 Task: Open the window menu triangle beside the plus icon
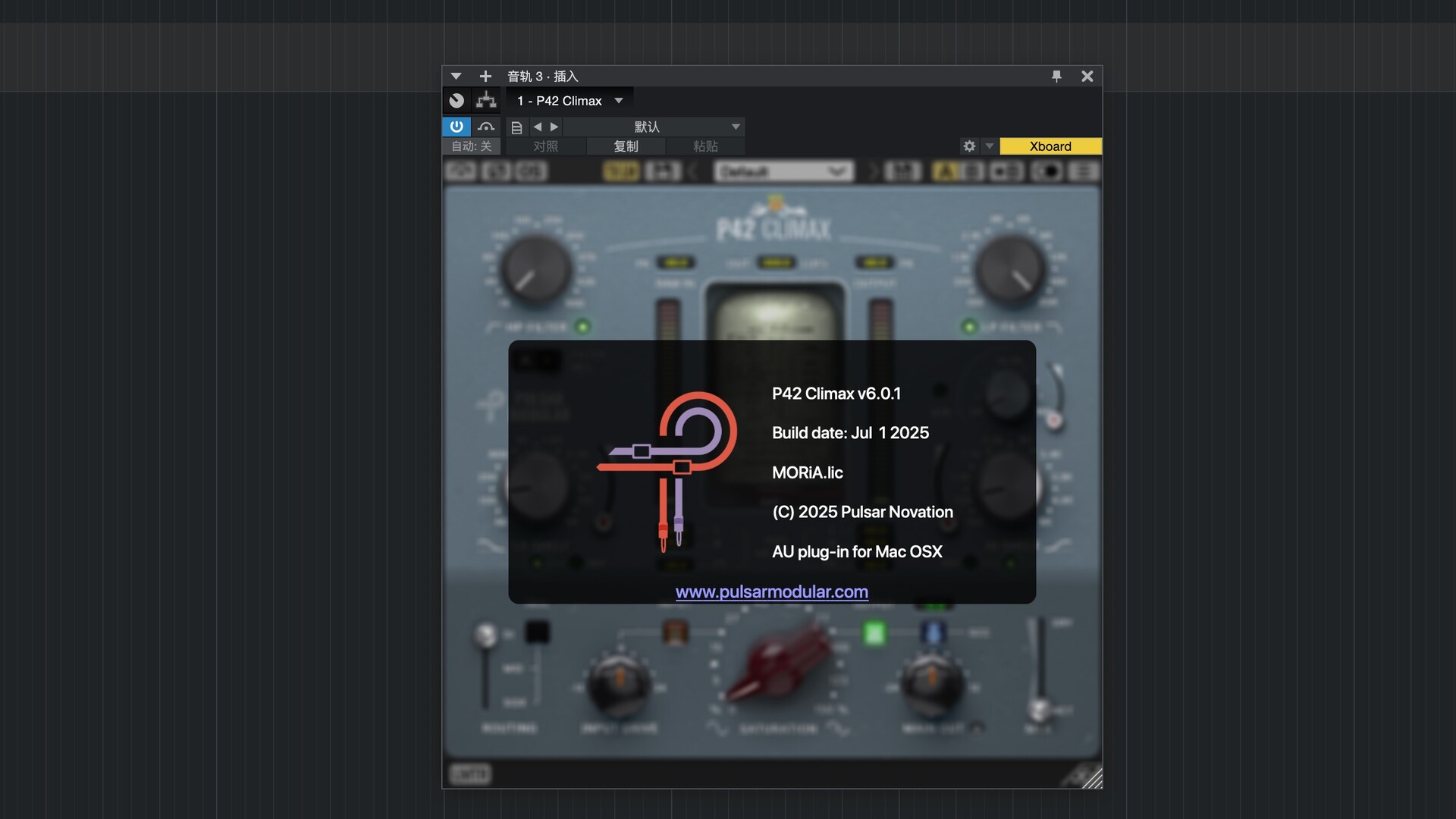coord(456,77)
